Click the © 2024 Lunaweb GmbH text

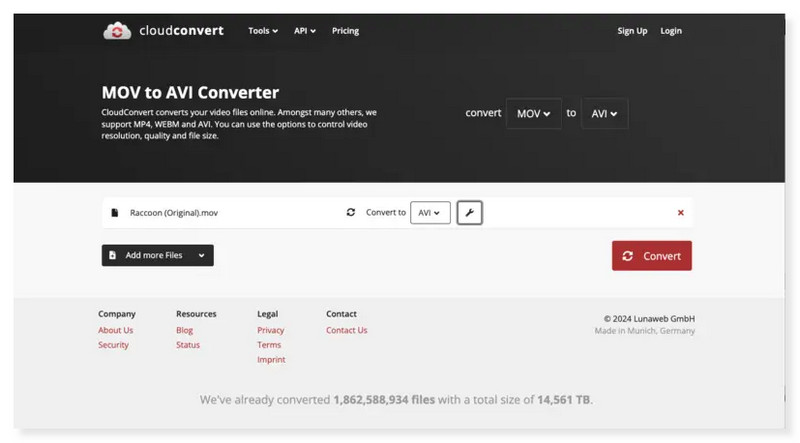649,318
